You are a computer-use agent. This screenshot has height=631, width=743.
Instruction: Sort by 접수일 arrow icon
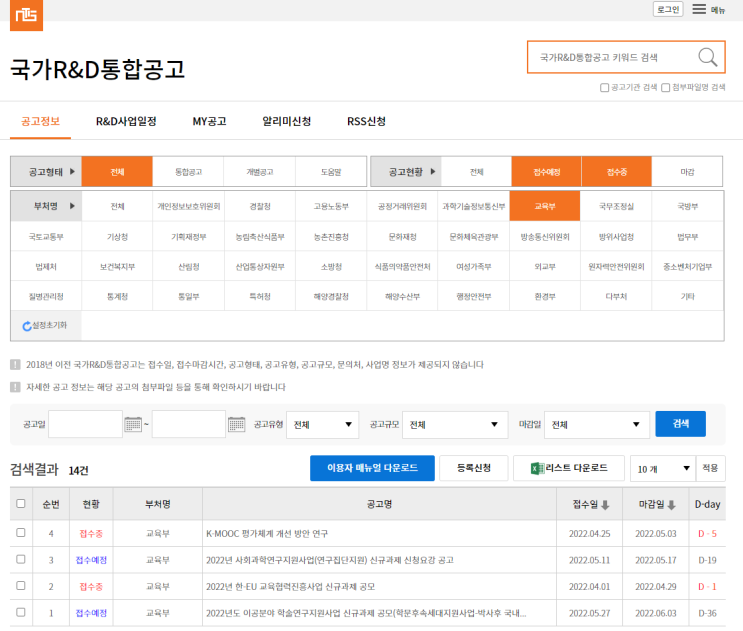pos(605,505)
